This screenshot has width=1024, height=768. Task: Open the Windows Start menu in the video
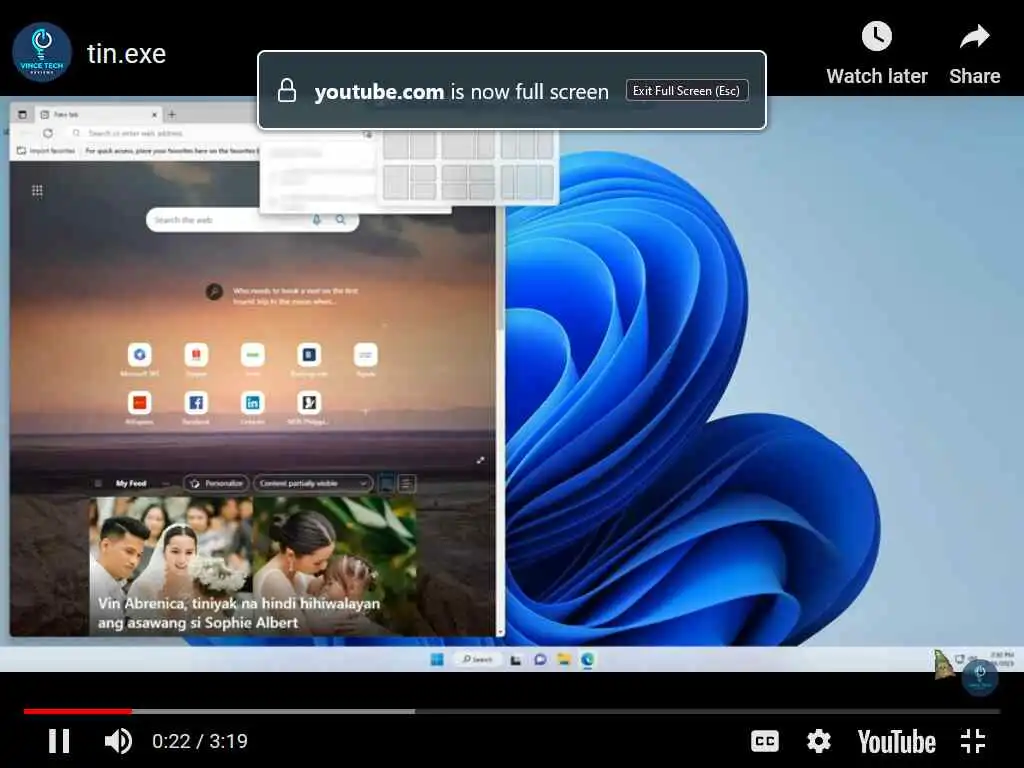pos(437,660)
